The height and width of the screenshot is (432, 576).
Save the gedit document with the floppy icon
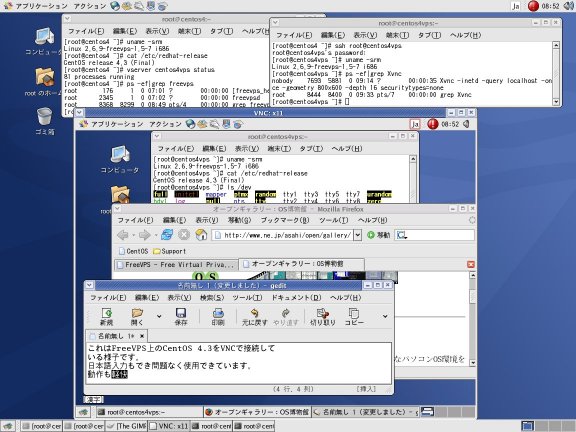[181, 316]
